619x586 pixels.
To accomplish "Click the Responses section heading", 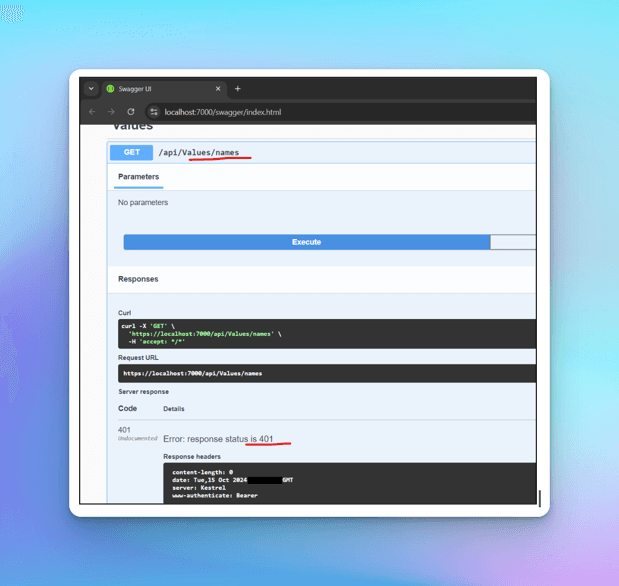I will point(138,279).
